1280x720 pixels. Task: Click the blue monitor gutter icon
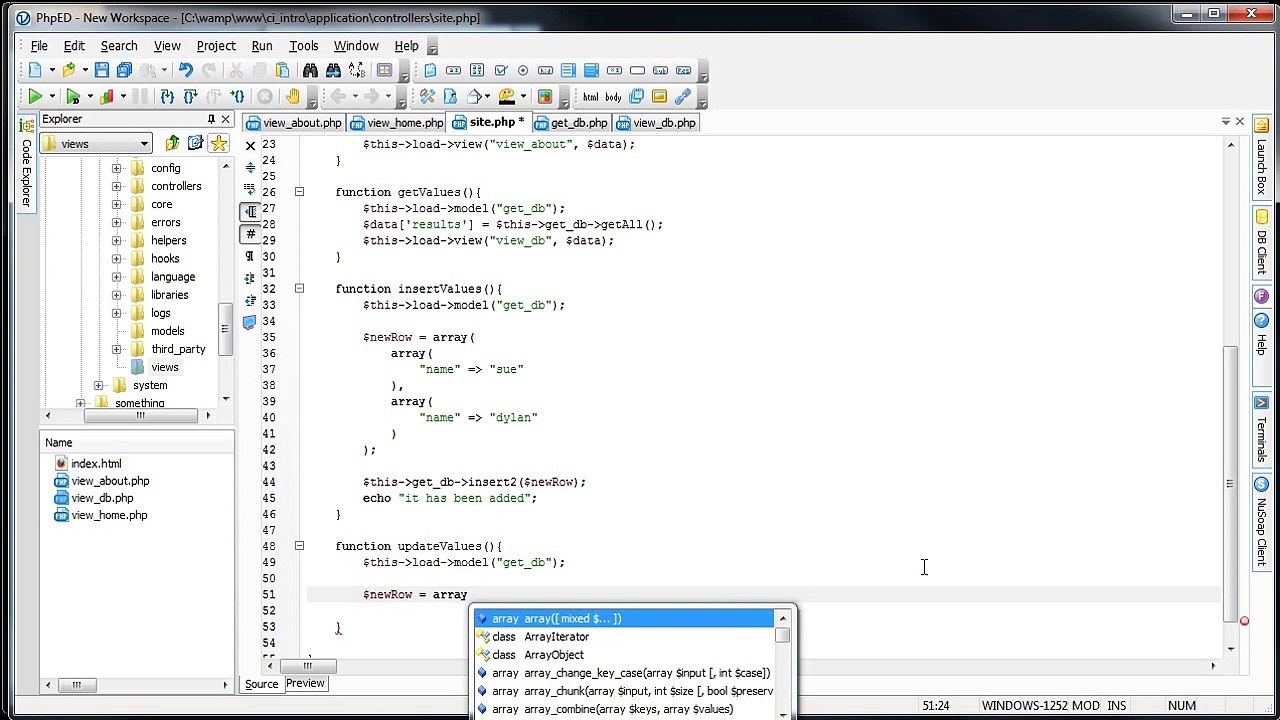[250, 322]
